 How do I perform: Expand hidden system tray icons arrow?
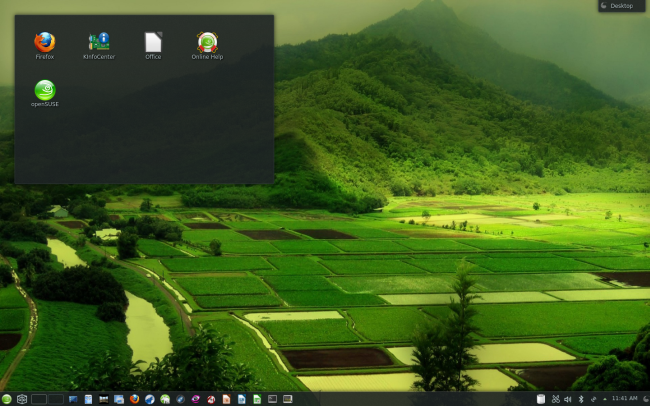pyautogui.click(x=604, y=399)
